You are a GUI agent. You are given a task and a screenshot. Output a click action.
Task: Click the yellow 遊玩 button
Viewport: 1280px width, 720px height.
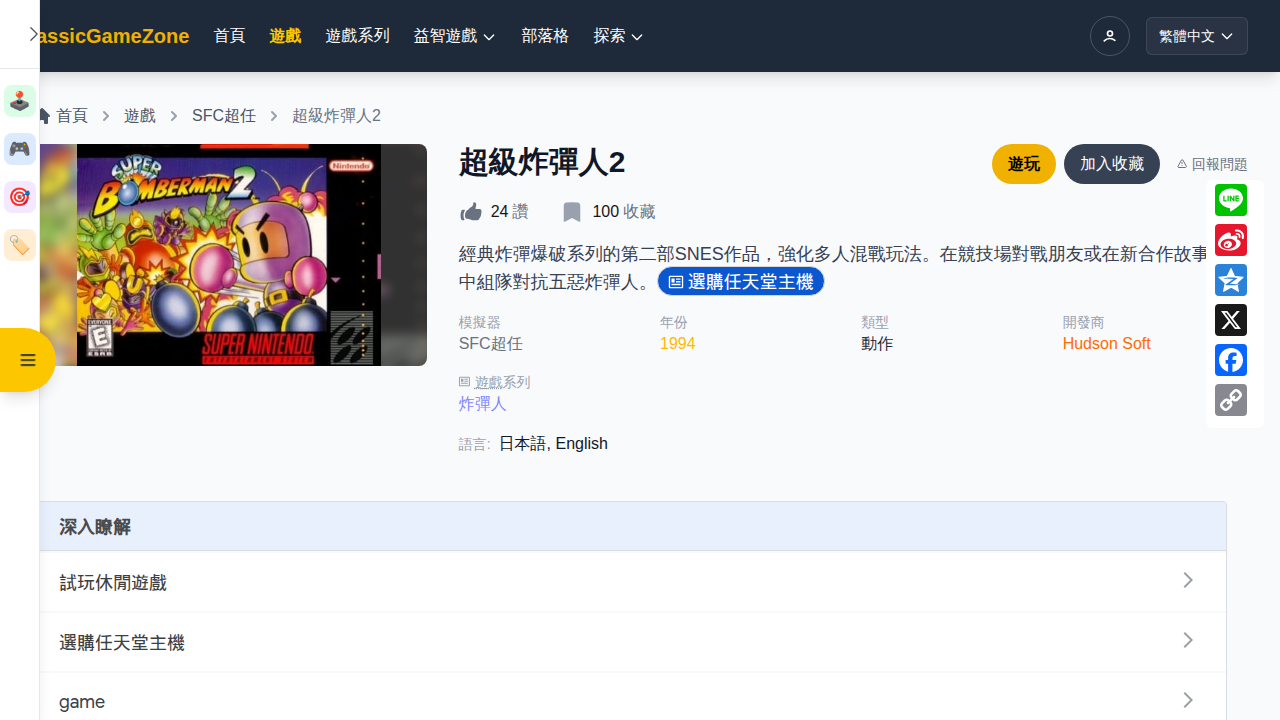coord(1024,164)
